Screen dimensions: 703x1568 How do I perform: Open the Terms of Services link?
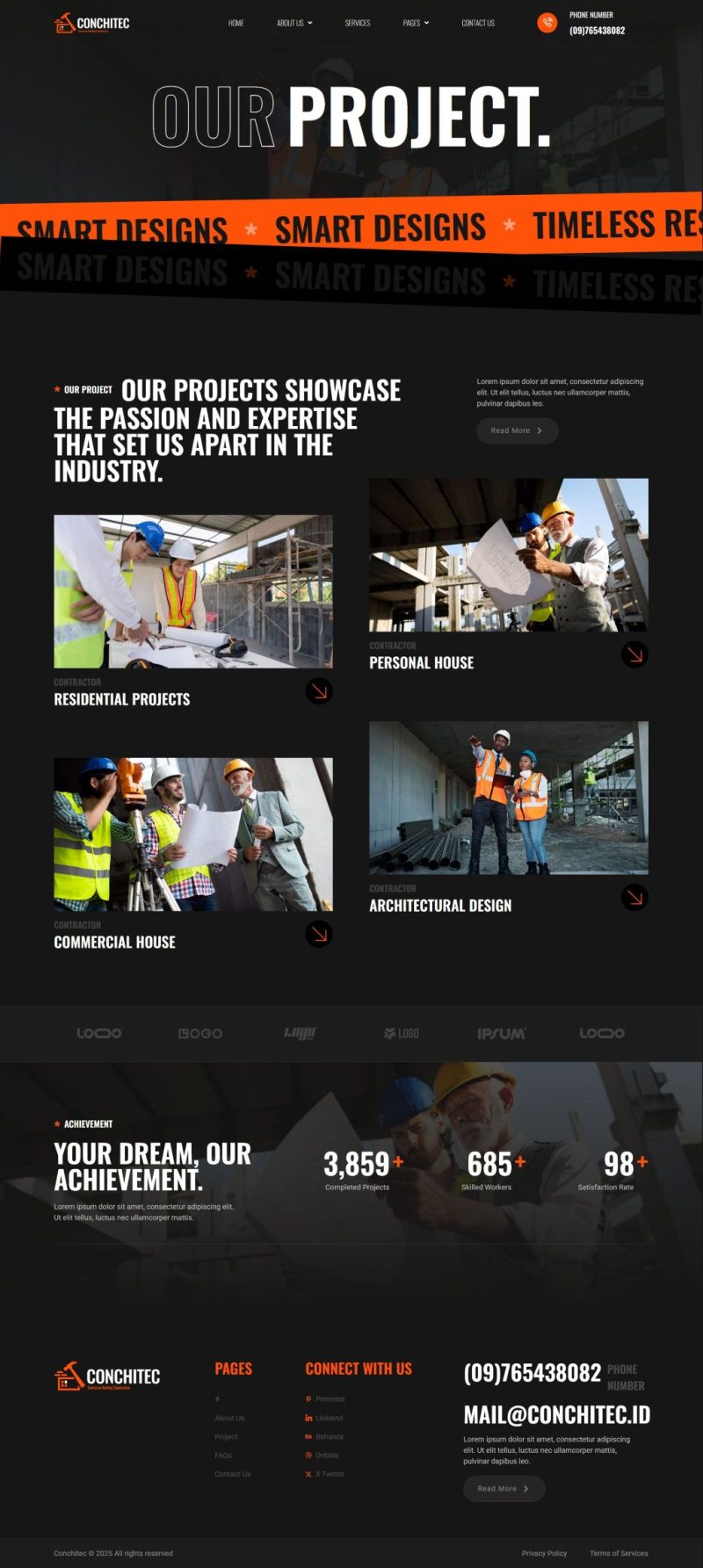[x=619, y=1553]
